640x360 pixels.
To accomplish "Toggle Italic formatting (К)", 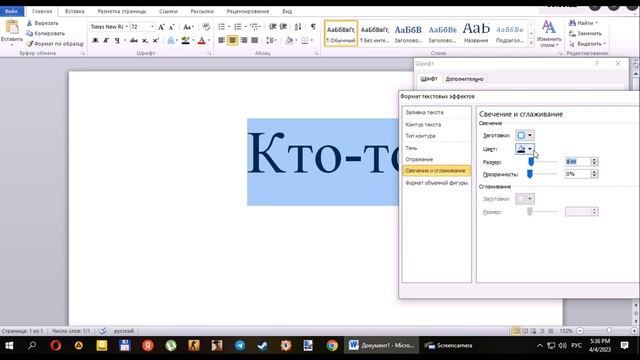I will [106, 40].
